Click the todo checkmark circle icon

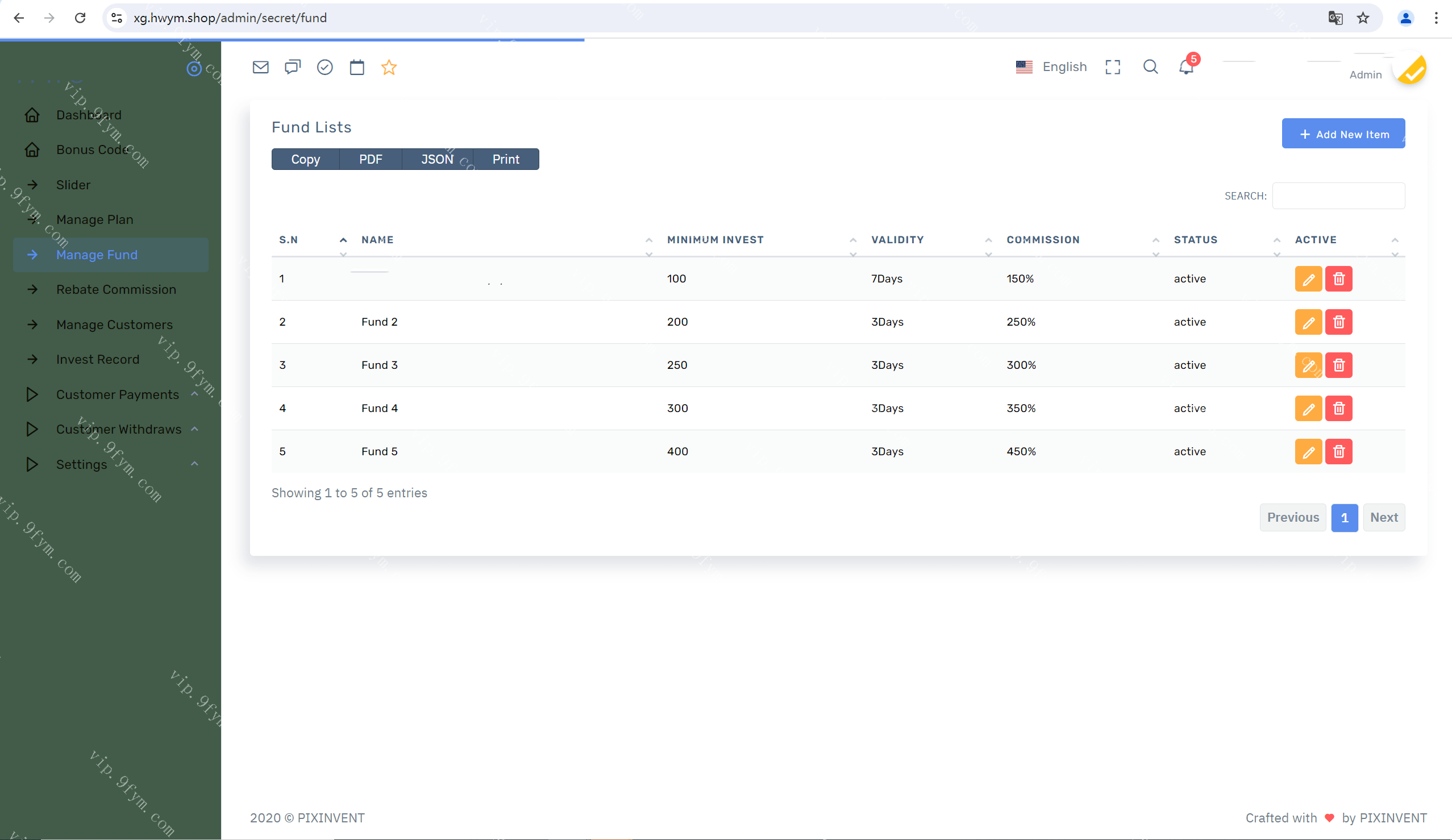pos(325,68)
